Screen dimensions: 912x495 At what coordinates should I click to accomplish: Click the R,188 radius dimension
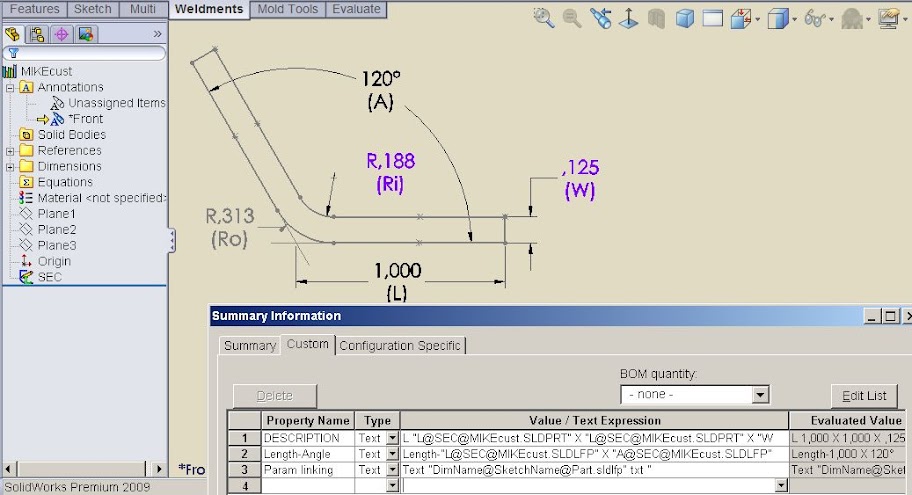[390, 161]
